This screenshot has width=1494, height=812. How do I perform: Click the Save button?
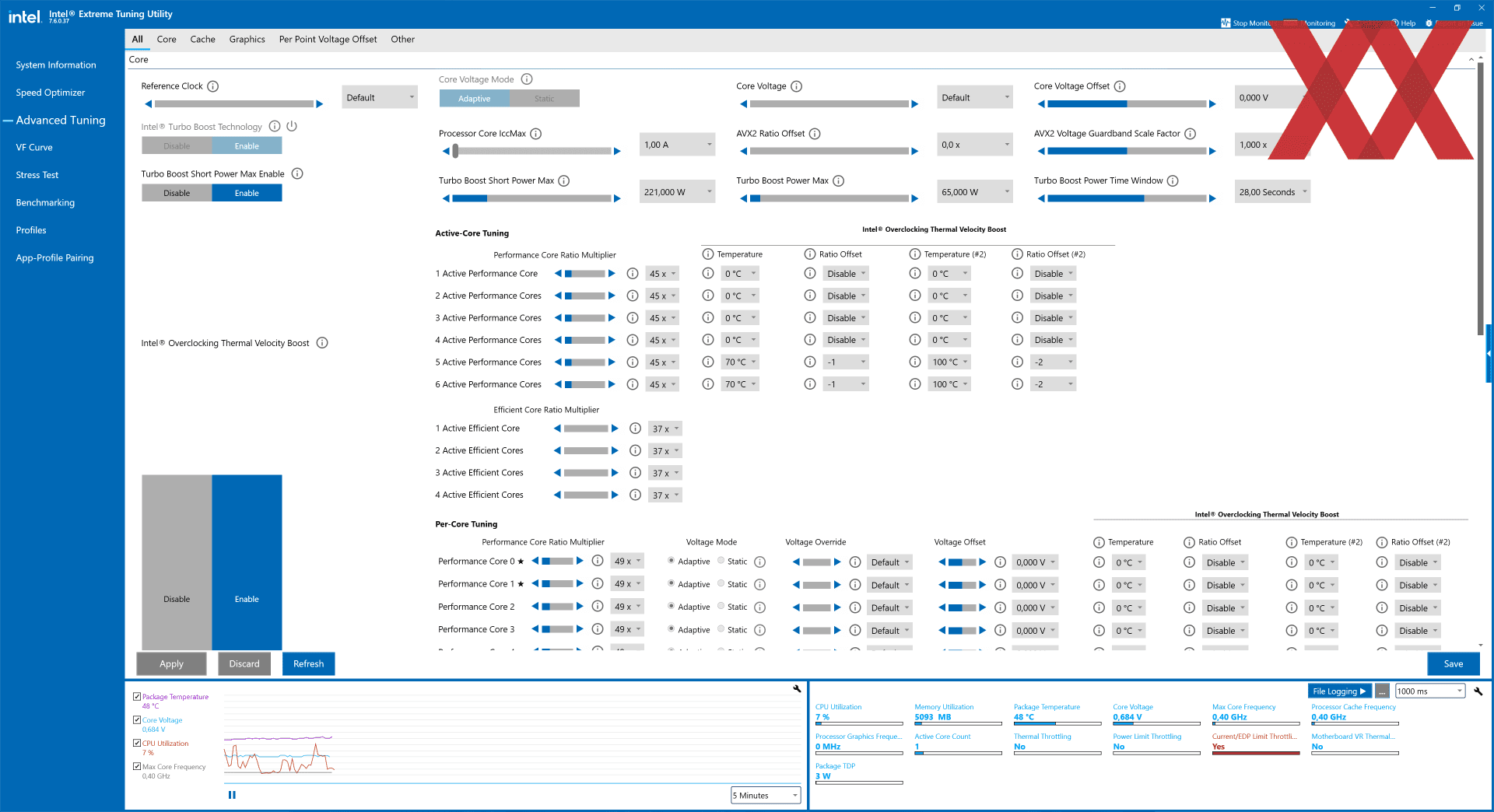(1454, 663)
